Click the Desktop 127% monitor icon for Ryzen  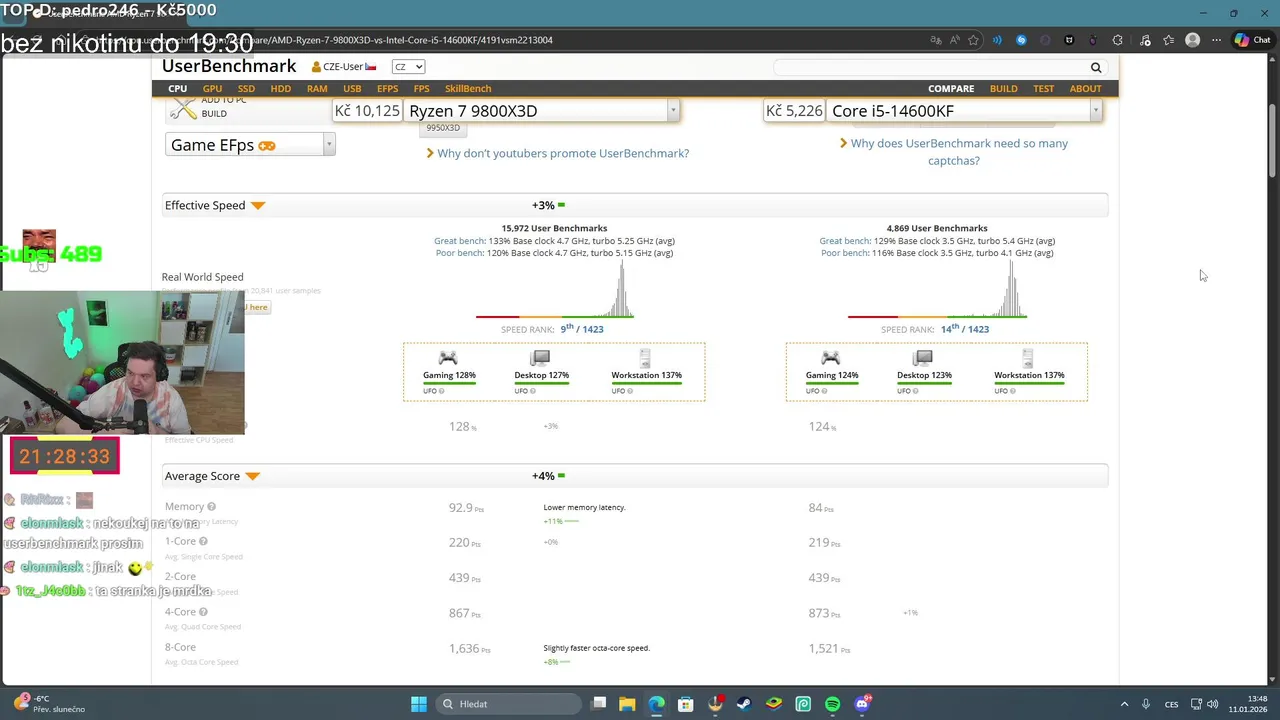point(540,358)
